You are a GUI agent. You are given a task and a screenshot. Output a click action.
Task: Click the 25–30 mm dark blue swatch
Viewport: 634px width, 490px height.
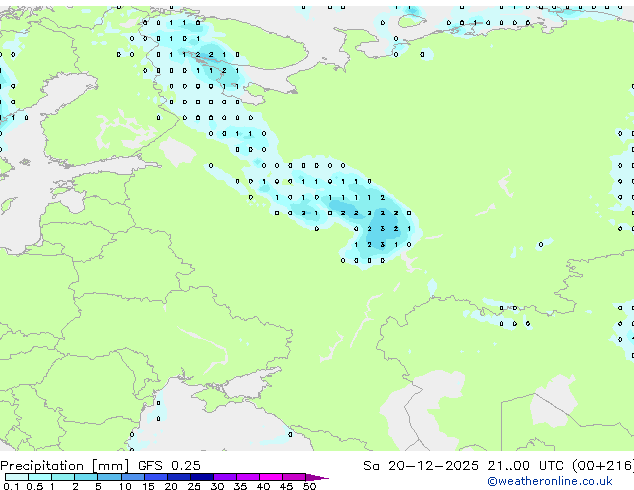[202, 477]
